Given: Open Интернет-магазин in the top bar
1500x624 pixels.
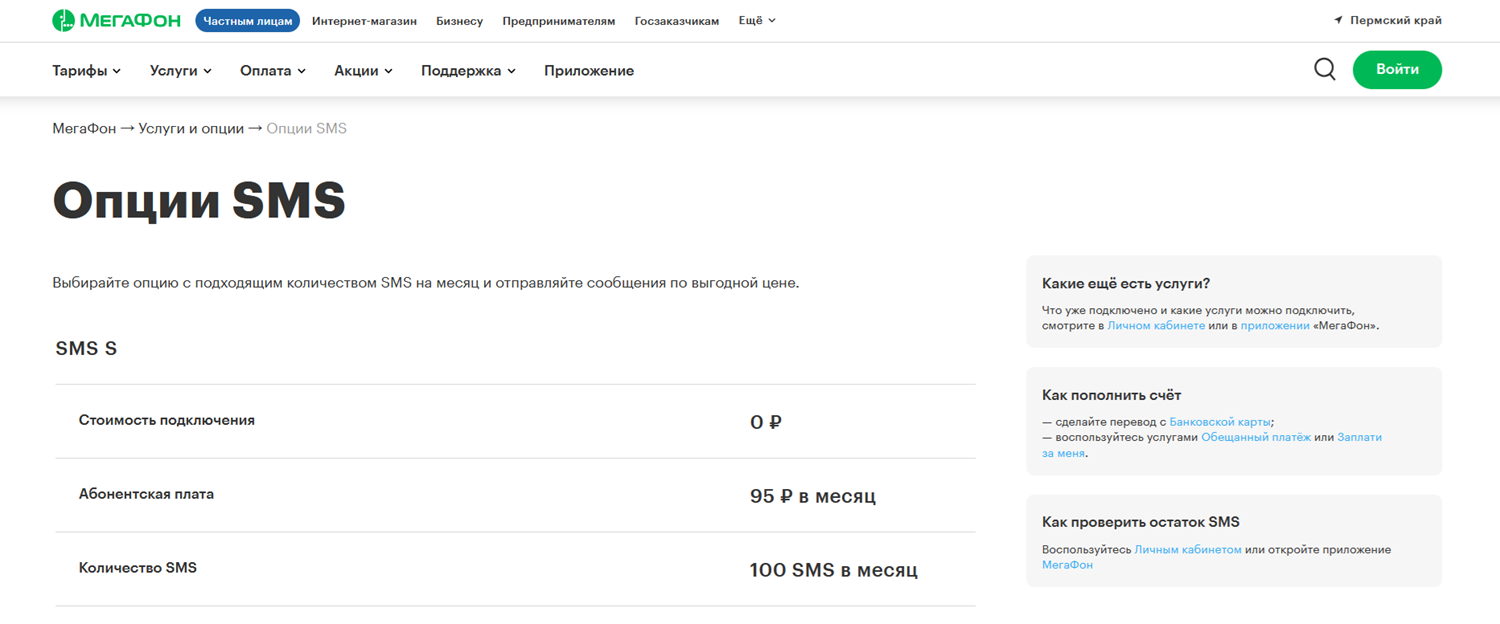Looking at the screenshot, I should click(364, 21).
